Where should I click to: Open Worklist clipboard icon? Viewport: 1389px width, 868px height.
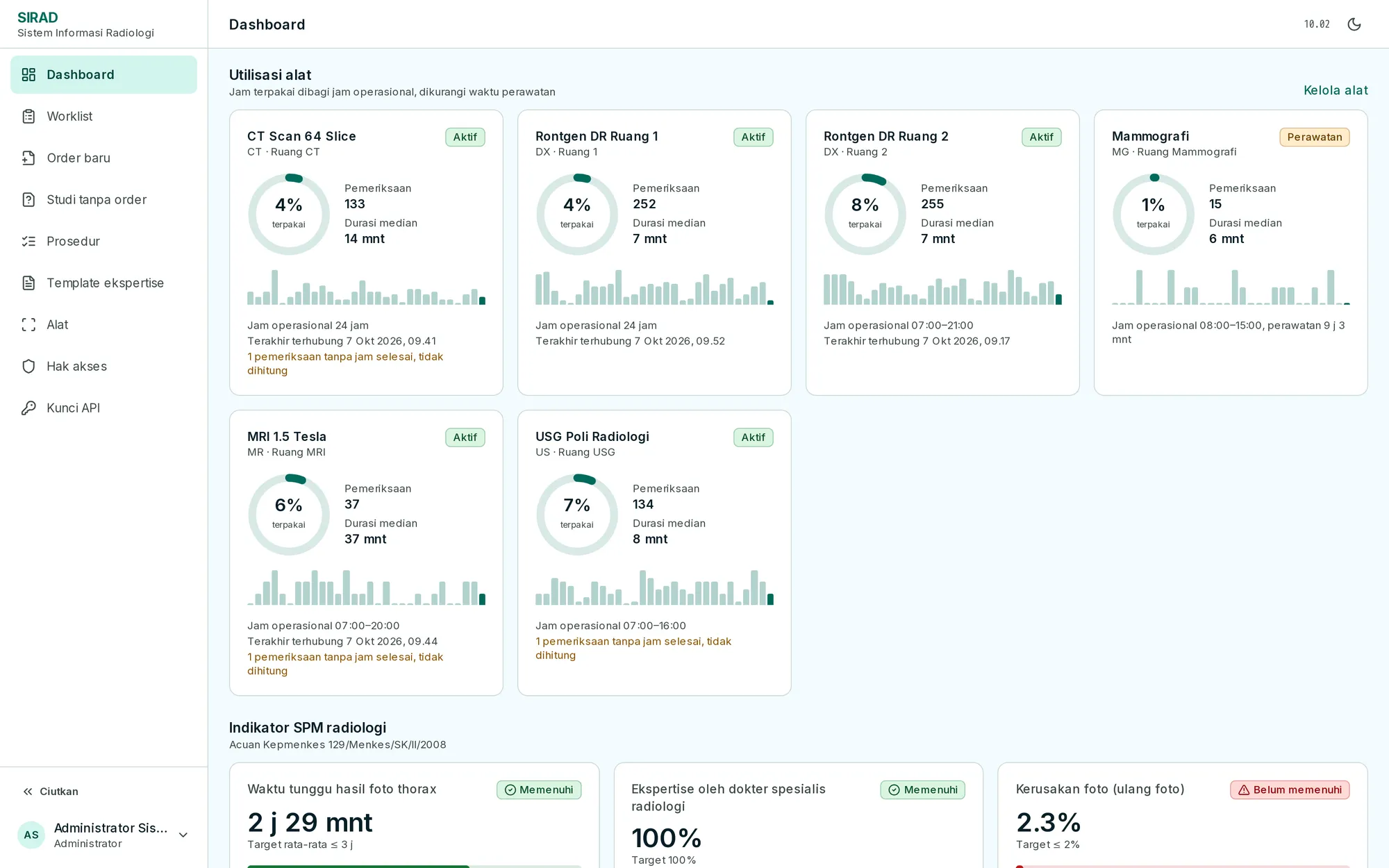pos(28,116)
